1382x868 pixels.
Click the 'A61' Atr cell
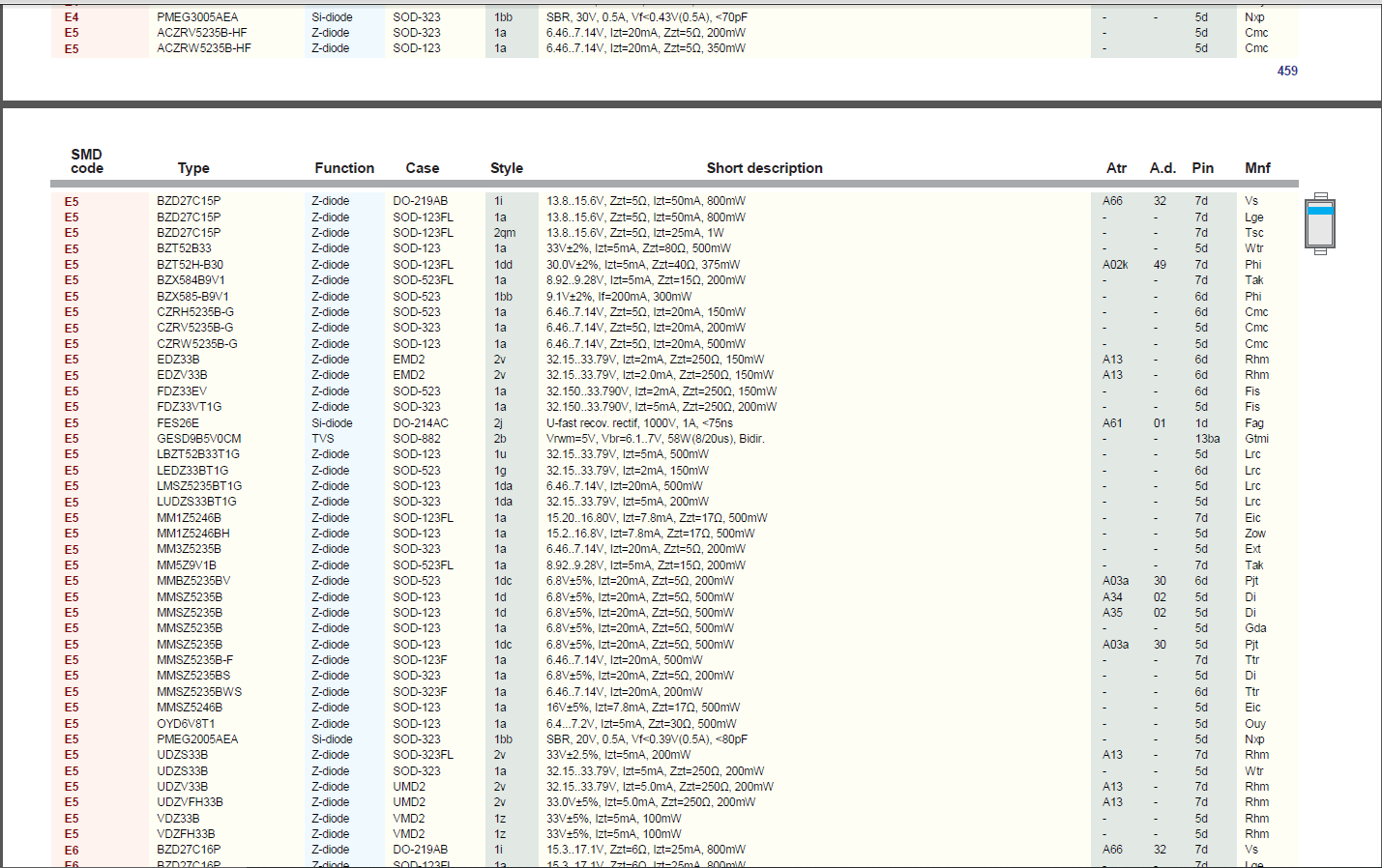tap(1112, 422)
